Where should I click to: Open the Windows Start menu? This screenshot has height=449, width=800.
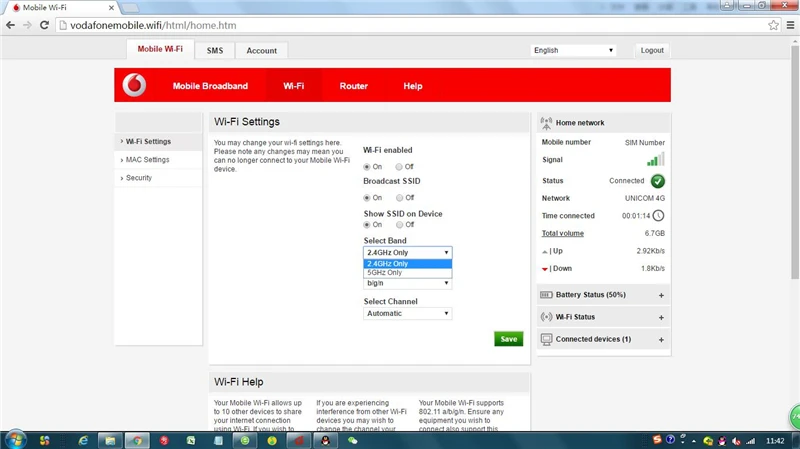click(x=15, y=440)
